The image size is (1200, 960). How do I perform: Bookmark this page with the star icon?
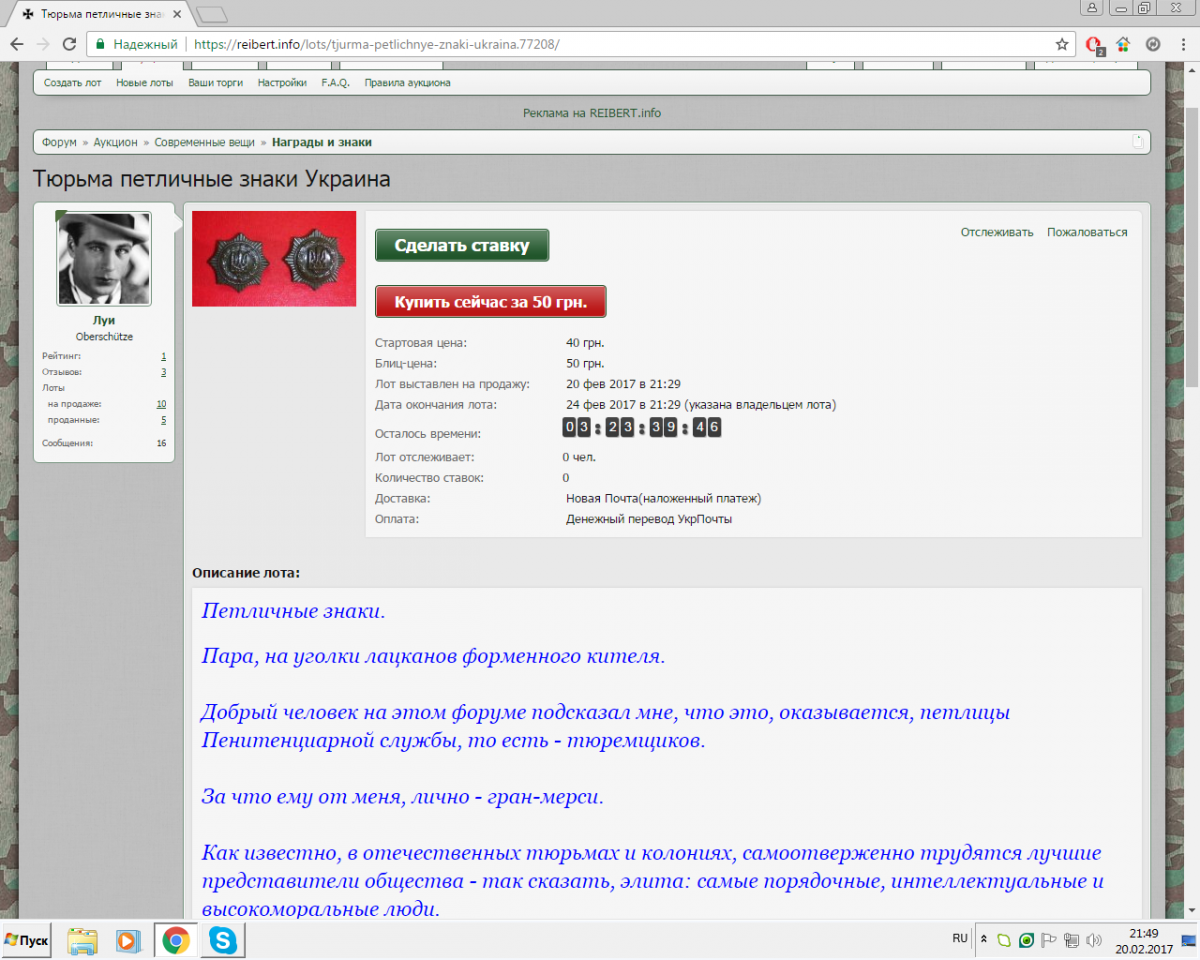coord(1062,44)
